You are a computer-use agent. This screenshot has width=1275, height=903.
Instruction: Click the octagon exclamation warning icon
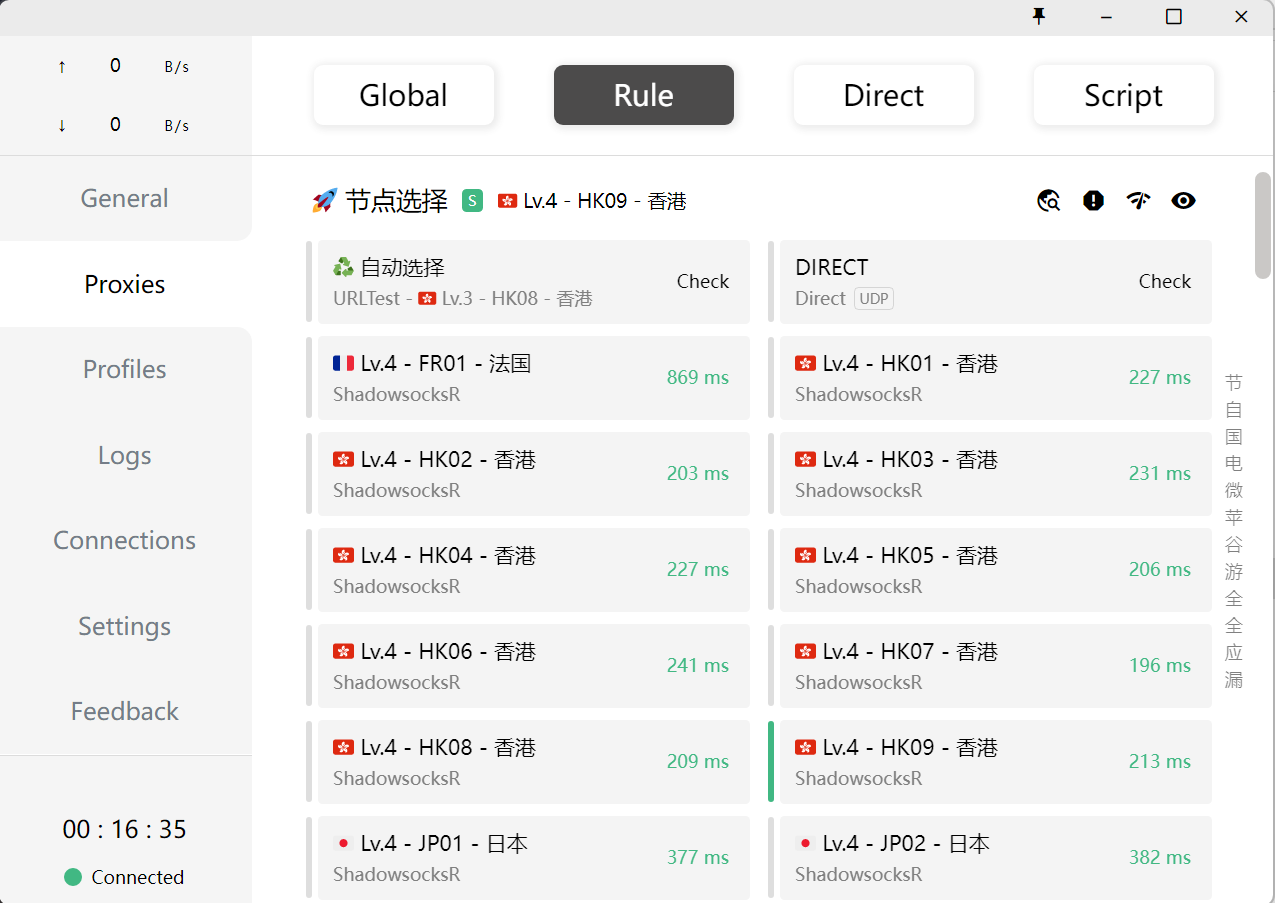coord(1093,201)
